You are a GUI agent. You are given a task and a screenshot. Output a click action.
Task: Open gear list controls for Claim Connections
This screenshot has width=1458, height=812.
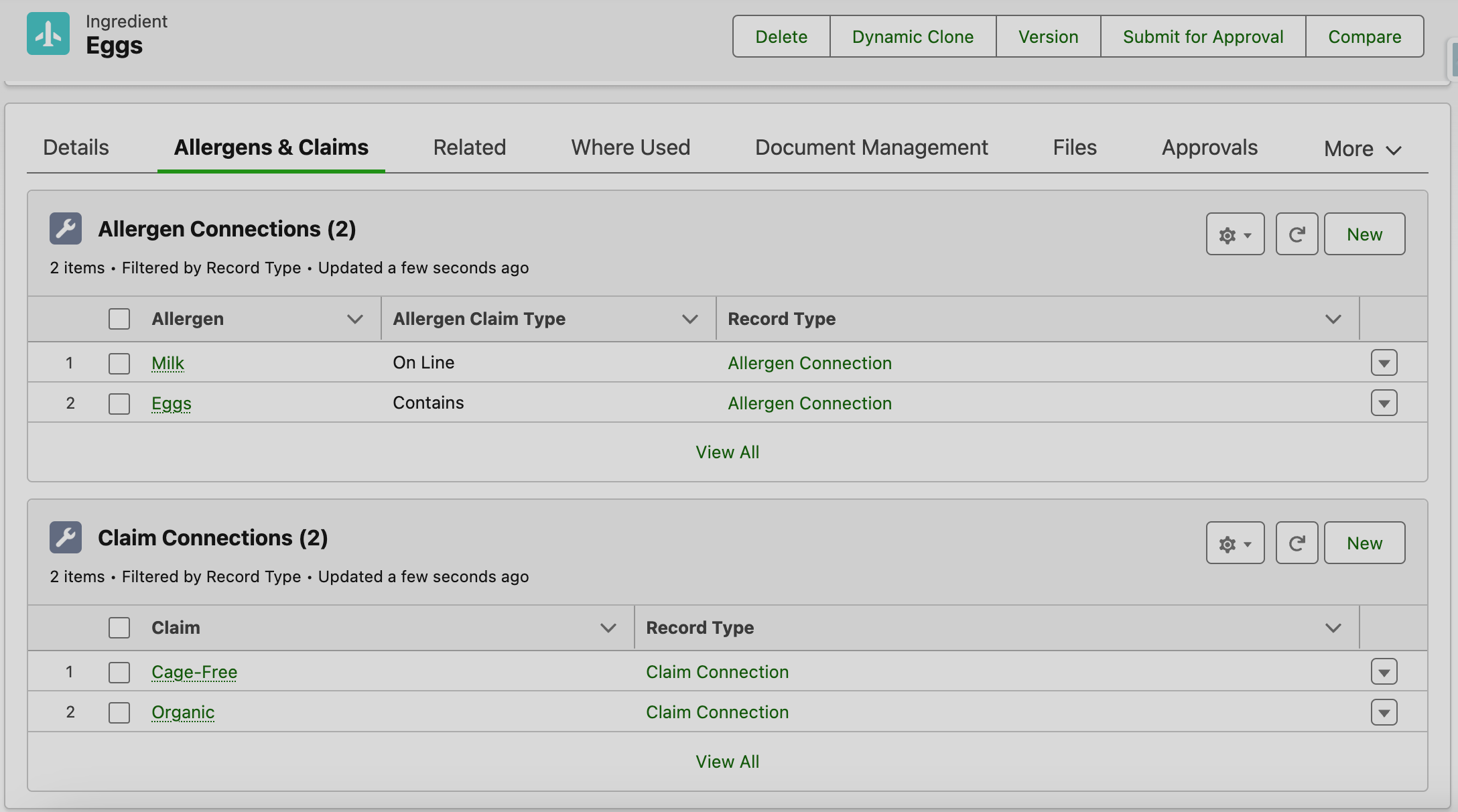tap(1235, 543)
